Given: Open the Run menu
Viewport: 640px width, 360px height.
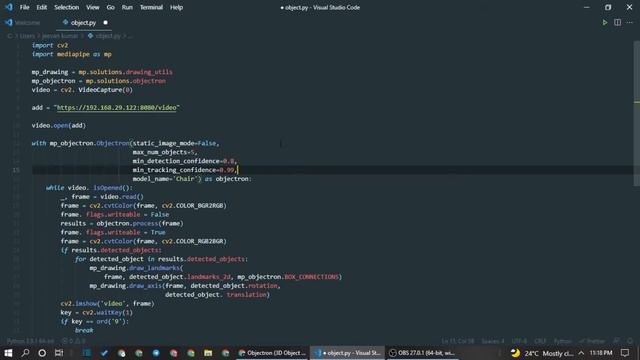Looking at the screenshot, I should click(x=127, y=7).
